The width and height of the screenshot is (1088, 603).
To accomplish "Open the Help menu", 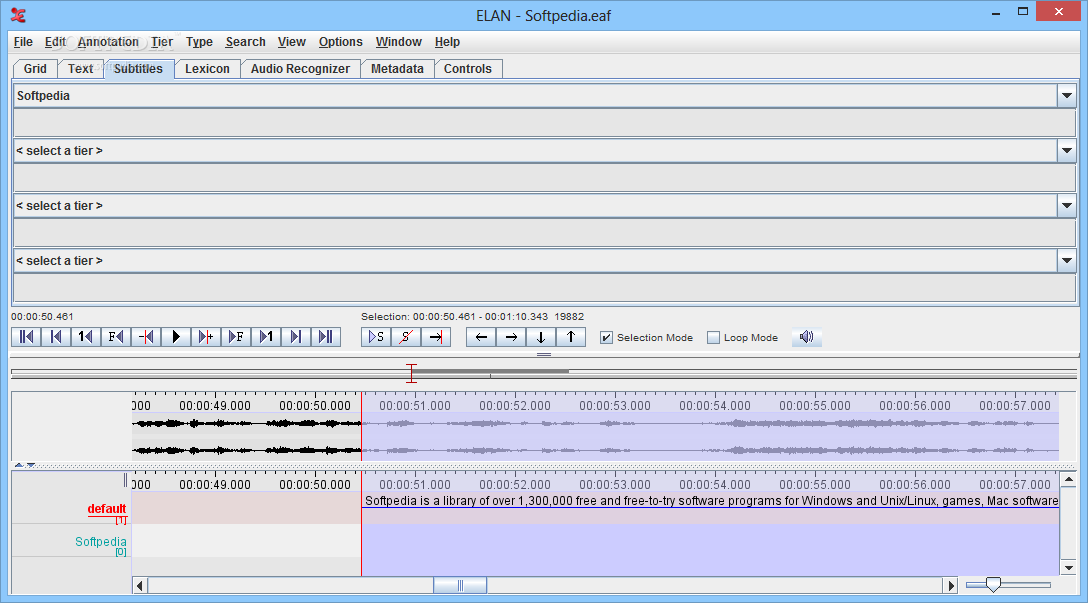I will tap(448, 42).
